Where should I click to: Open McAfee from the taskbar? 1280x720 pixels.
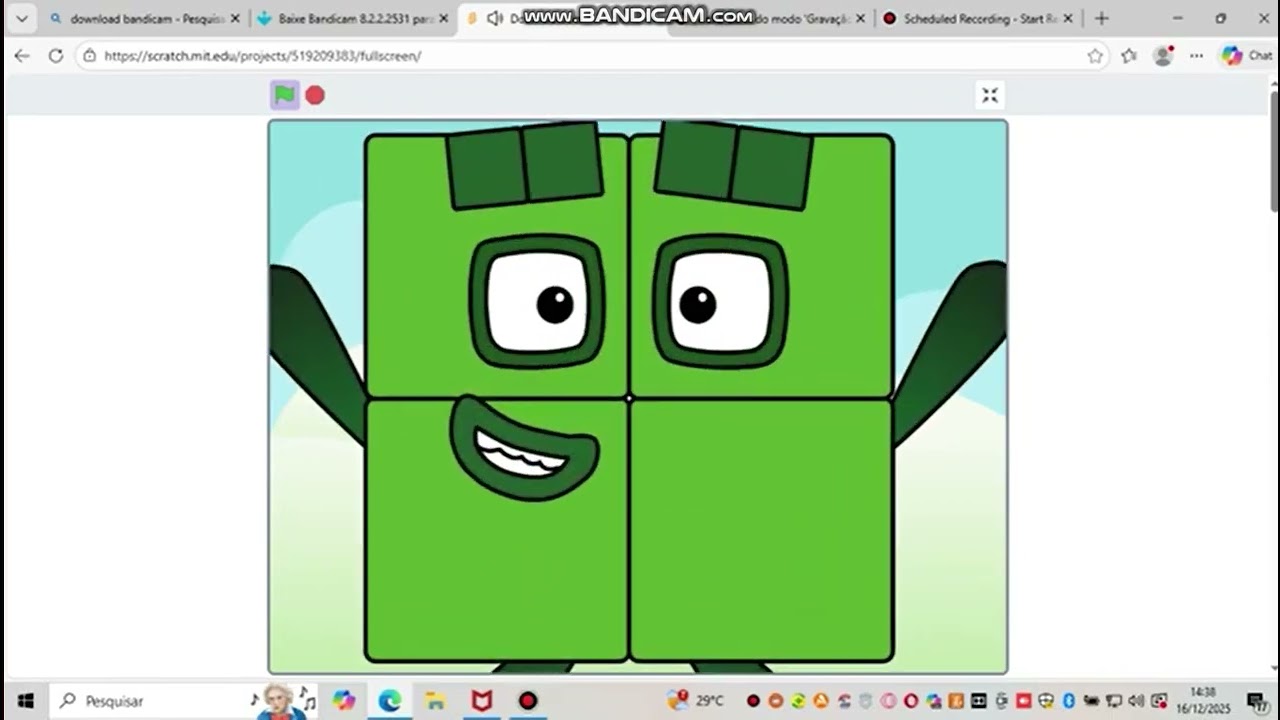point(482,701)
